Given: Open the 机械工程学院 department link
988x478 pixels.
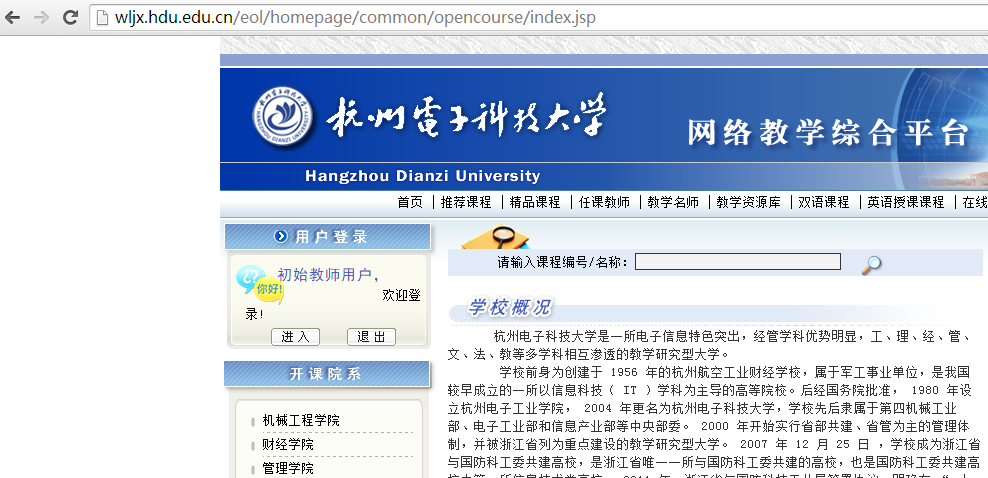Looking at the screenshot, I should (301, 420).
